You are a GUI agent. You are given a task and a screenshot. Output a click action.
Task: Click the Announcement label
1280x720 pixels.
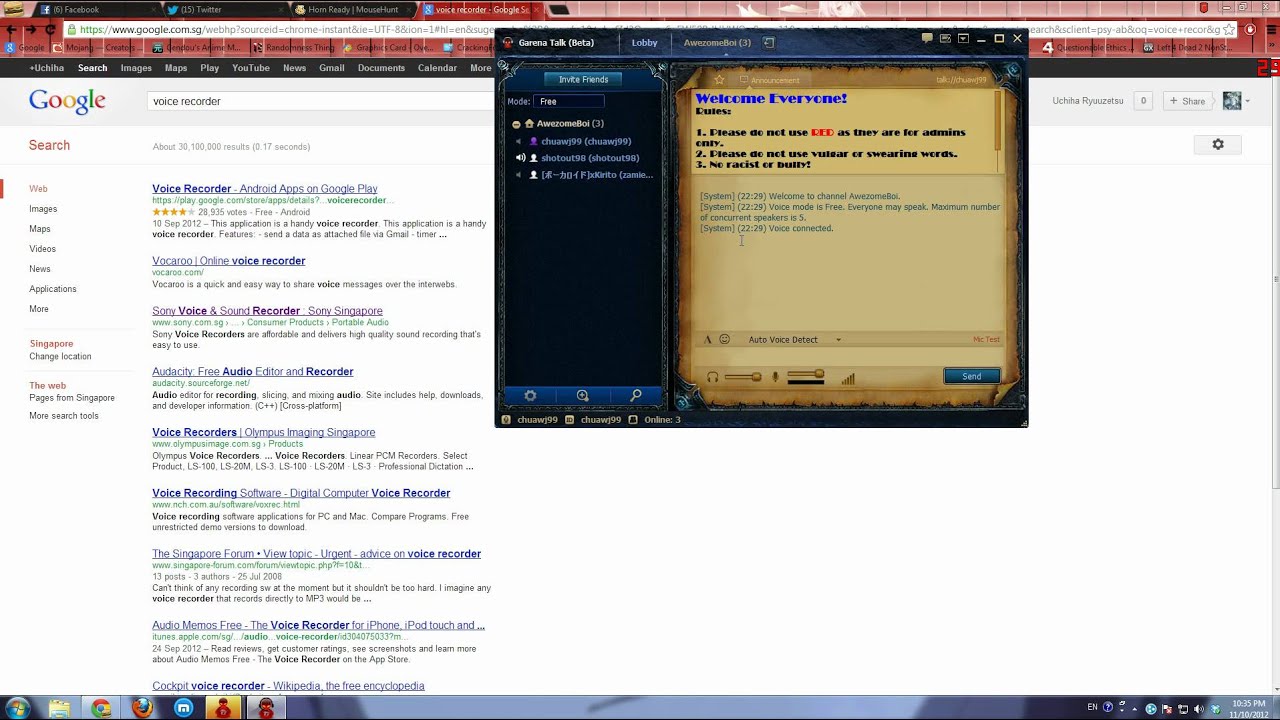[775, 80]
